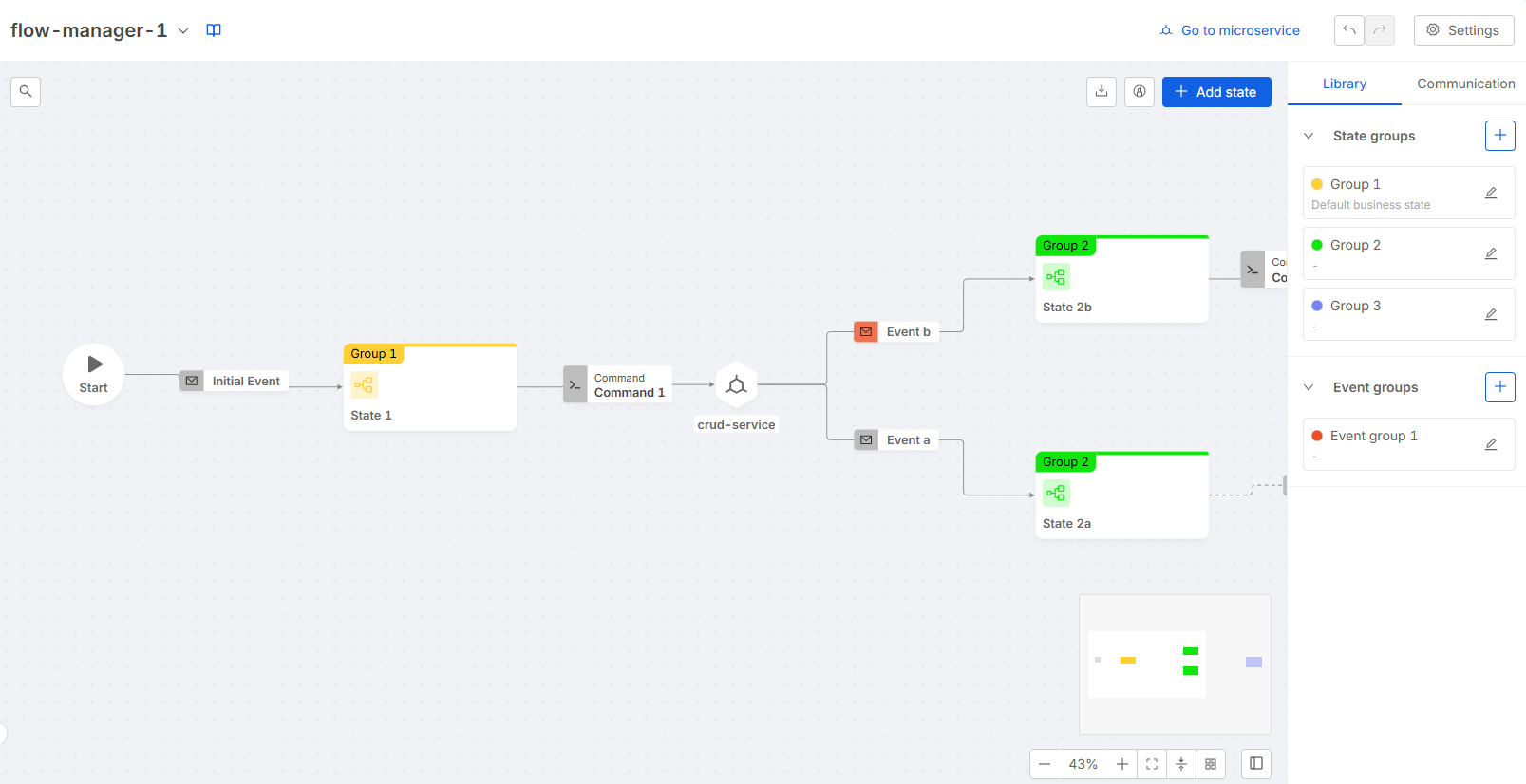
Task: Click the grid layout icon
Action: 1211,764
